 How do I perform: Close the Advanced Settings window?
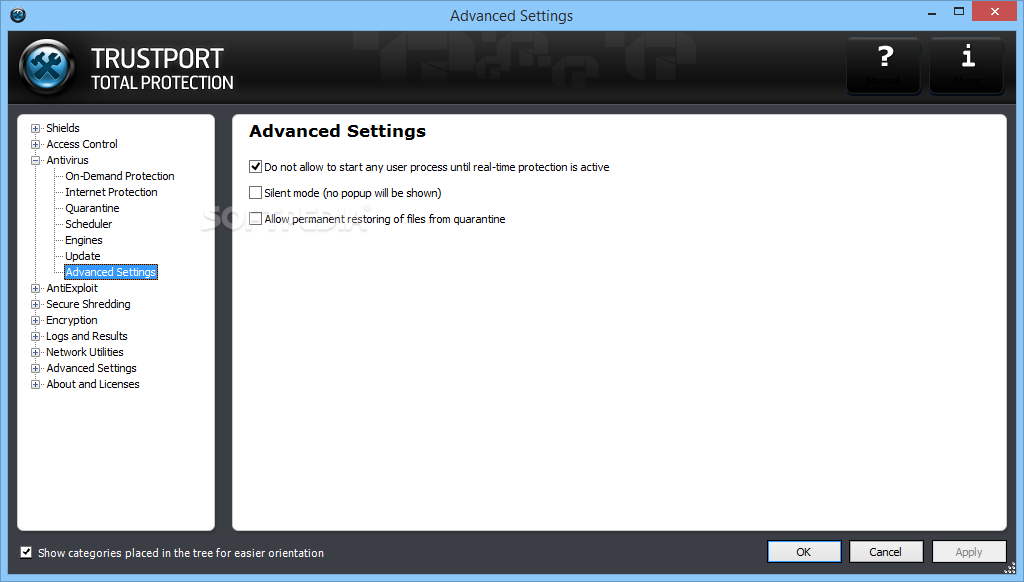click(x=995, y=11)
